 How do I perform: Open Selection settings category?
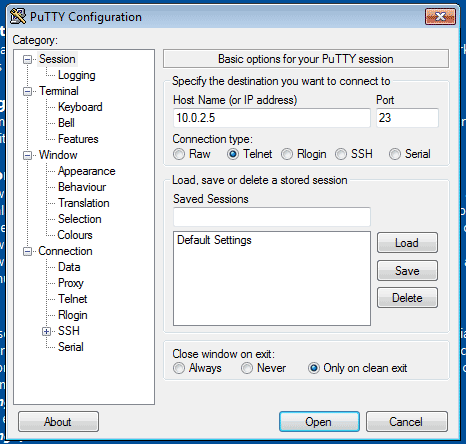pos(79,219)
